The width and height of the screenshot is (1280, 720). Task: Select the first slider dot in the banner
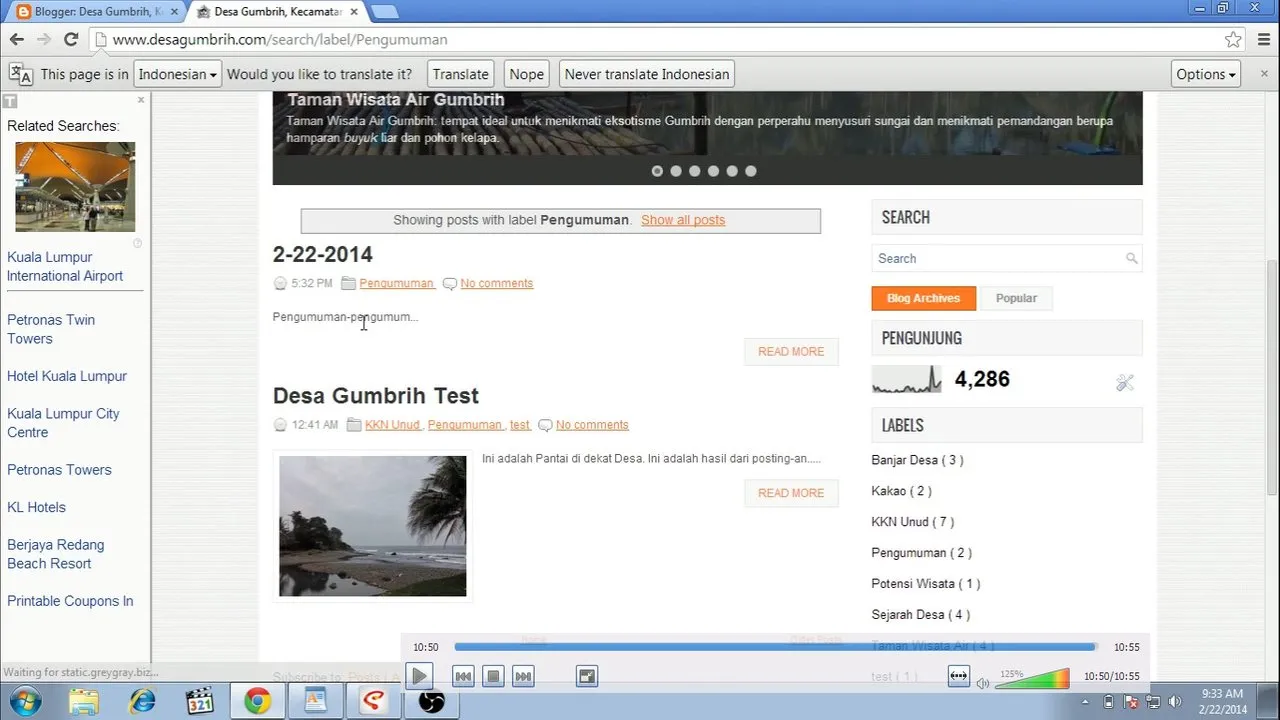click(657, 171)
